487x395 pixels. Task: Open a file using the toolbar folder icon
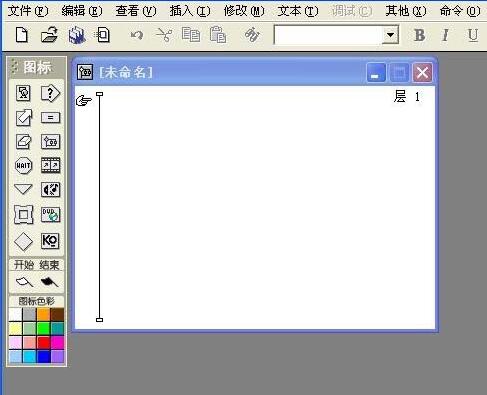click(x=49, y=35)
